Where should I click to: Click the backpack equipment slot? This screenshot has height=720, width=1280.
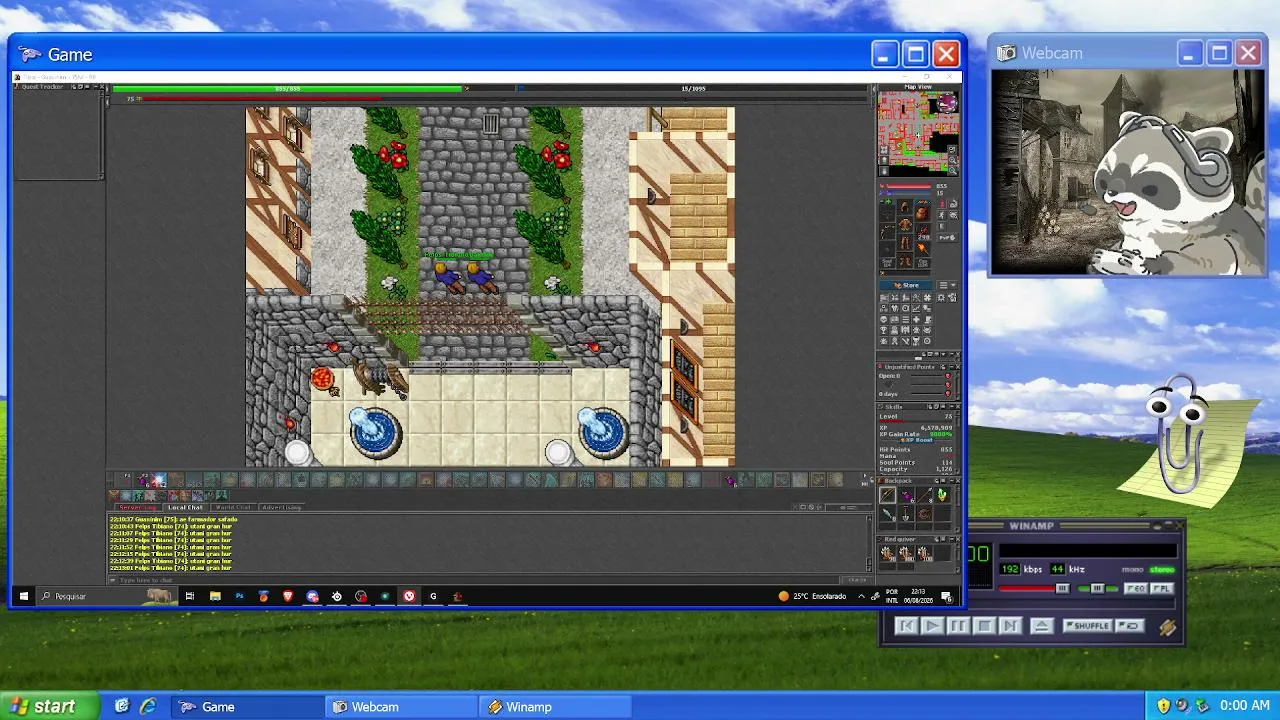[x=922, y=214]
